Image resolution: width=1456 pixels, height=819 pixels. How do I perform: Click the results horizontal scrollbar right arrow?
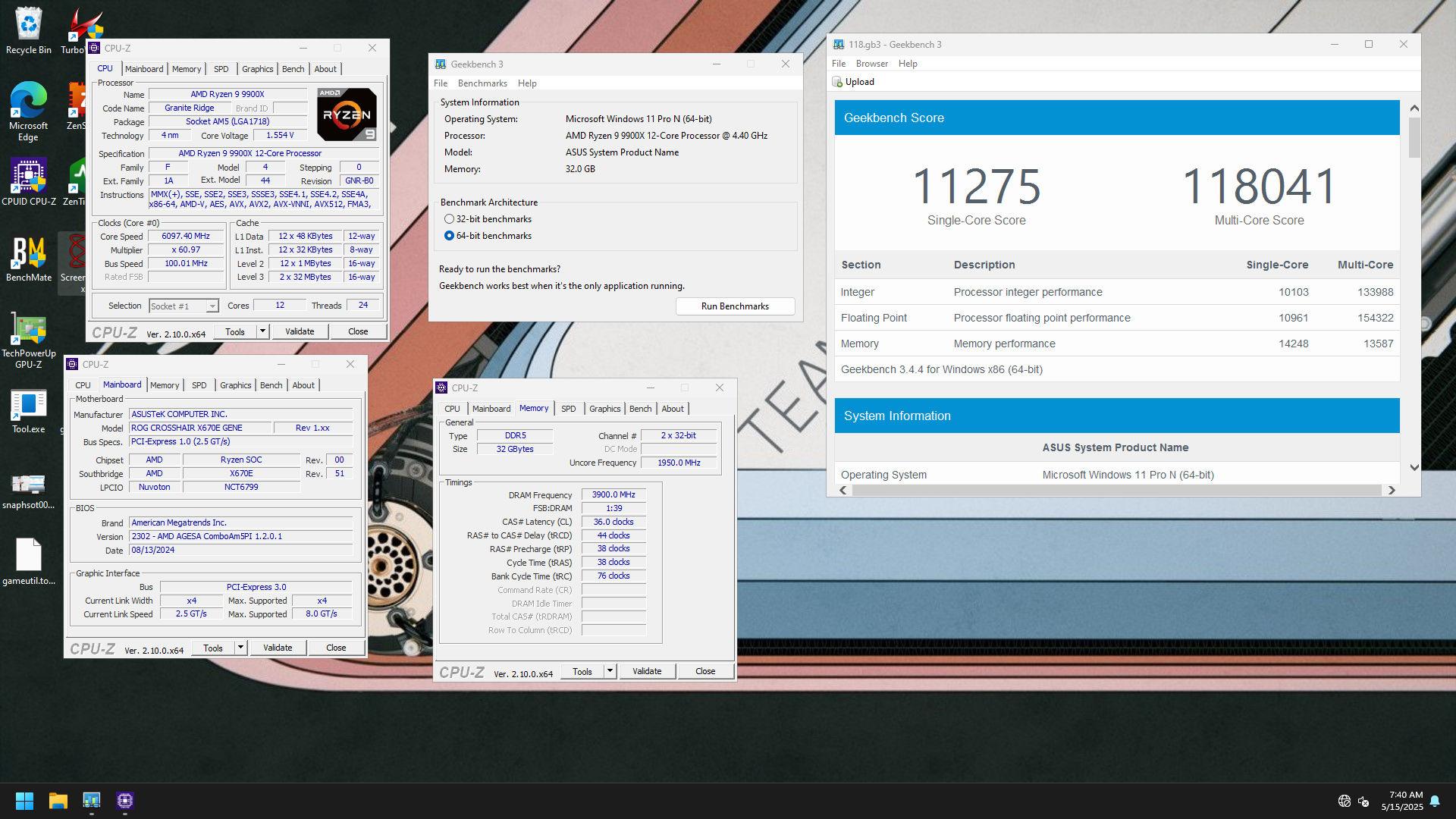[1392, 491]
